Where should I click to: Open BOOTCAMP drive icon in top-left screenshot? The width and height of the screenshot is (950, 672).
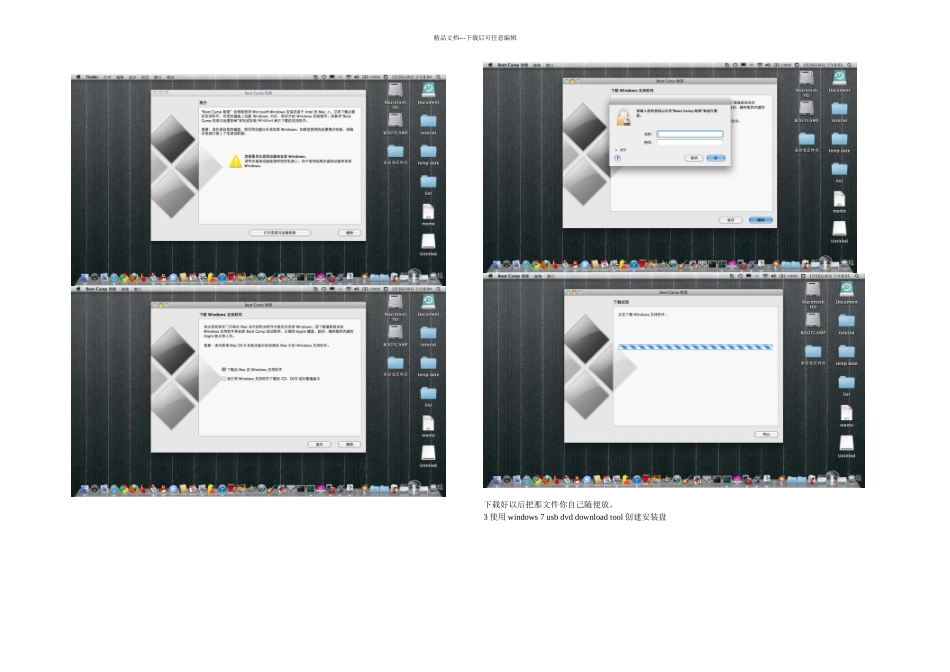(395, 121)
